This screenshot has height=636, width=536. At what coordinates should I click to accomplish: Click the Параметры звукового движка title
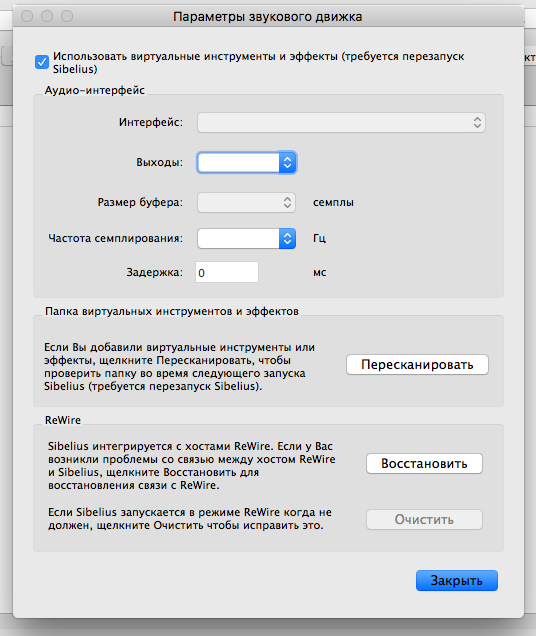[x=268, y=17]
